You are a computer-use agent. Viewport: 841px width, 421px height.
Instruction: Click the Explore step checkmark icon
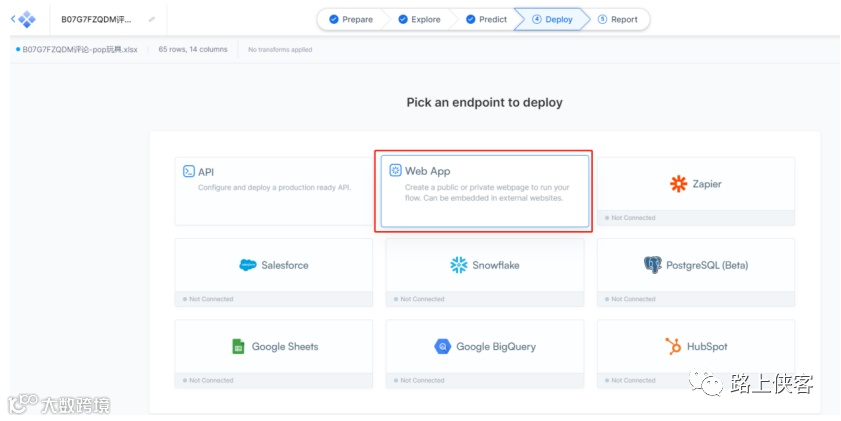tap(403, 19)
